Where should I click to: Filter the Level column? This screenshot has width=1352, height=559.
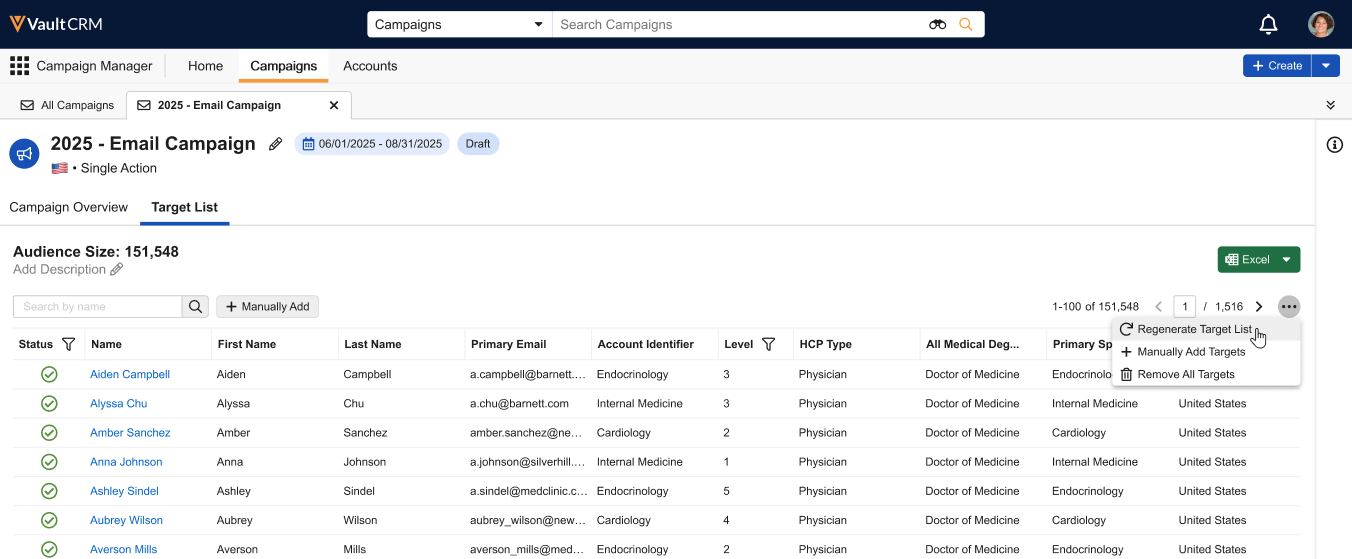[x=768, y=344]
